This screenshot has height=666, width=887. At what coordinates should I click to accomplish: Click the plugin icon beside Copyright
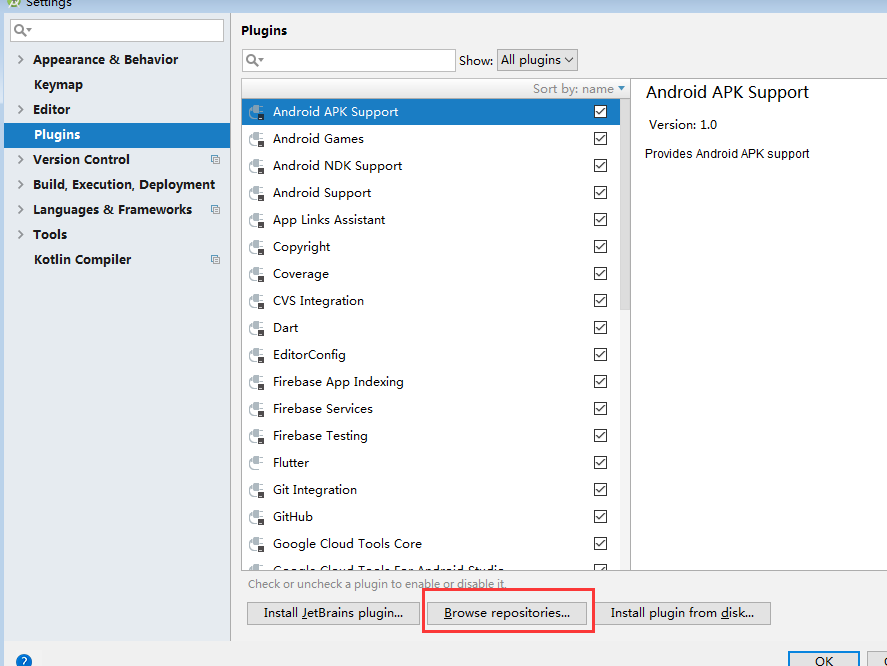(257, 247)
